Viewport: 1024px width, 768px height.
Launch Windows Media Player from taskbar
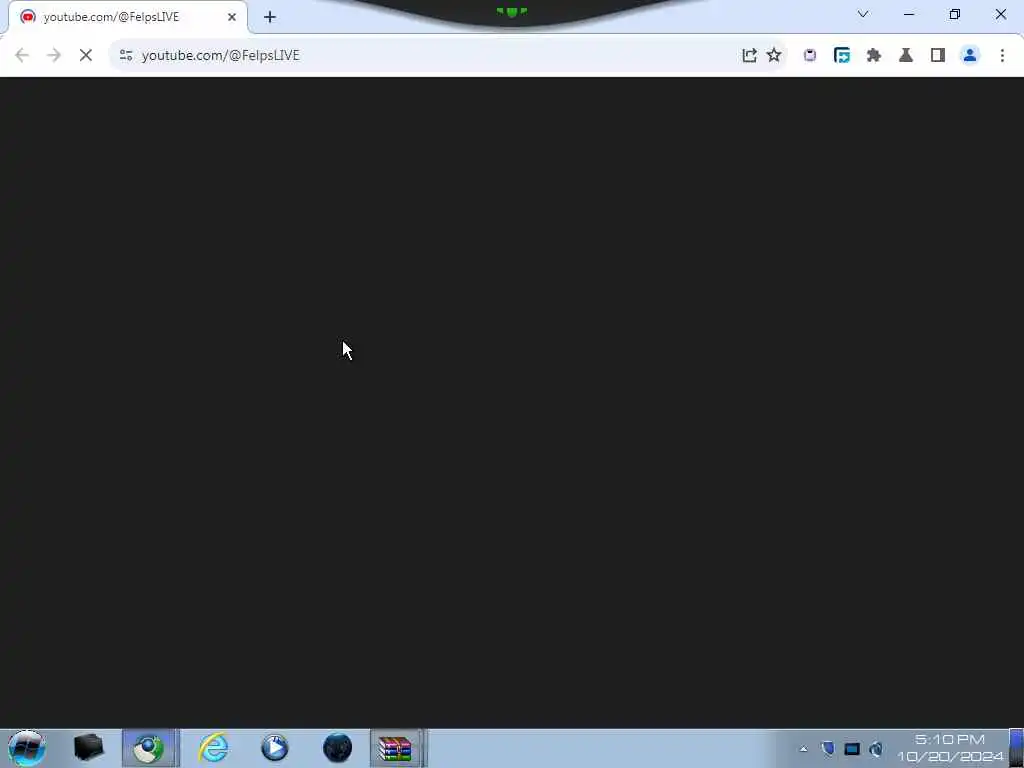pos(275,748)
